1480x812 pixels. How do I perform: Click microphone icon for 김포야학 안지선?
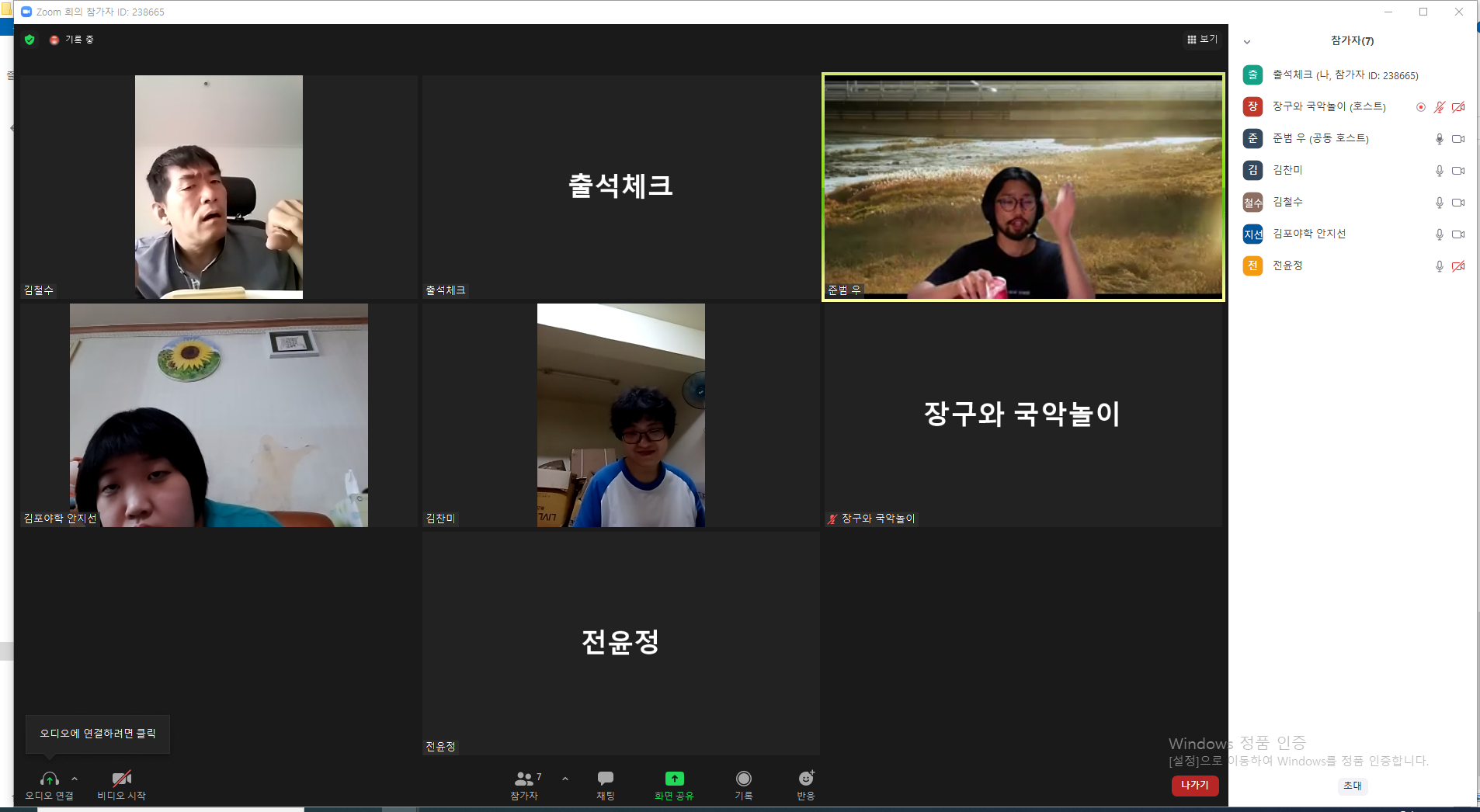pyautogui.click(x=1439, y=234)
